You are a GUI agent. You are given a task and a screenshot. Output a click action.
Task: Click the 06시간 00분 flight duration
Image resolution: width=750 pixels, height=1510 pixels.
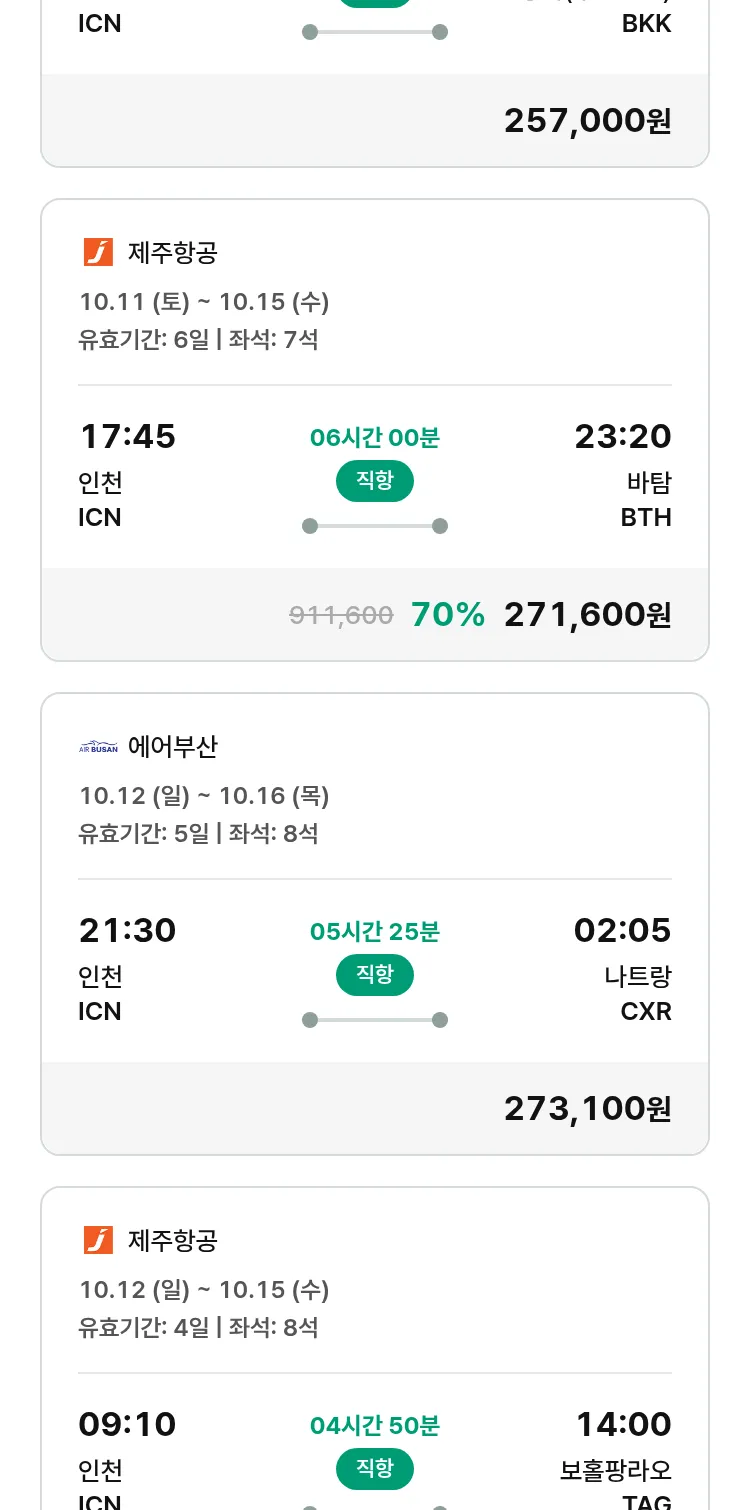(375, 438)
